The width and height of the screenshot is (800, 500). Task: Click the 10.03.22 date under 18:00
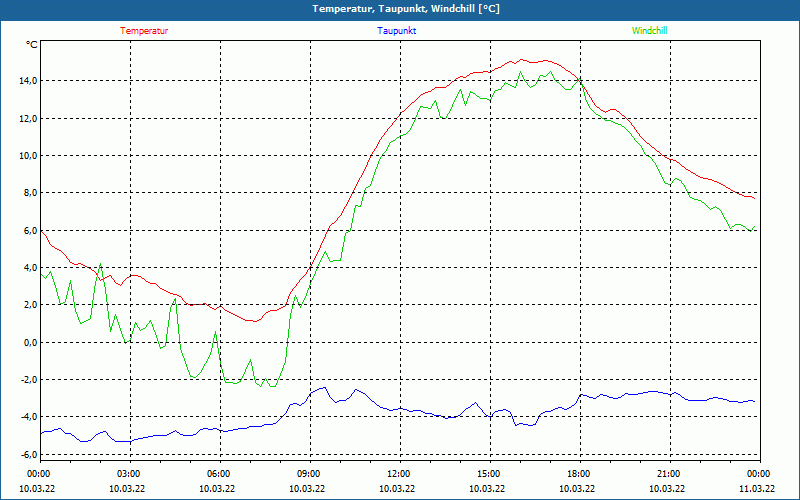coord(577,488)
